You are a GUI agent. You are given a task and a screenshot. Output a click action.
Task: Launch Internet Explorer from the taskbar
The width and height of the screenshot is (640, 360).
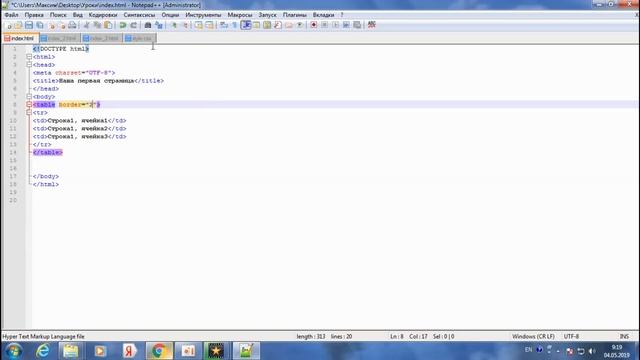pyautogui.click(x=42, y=351)
